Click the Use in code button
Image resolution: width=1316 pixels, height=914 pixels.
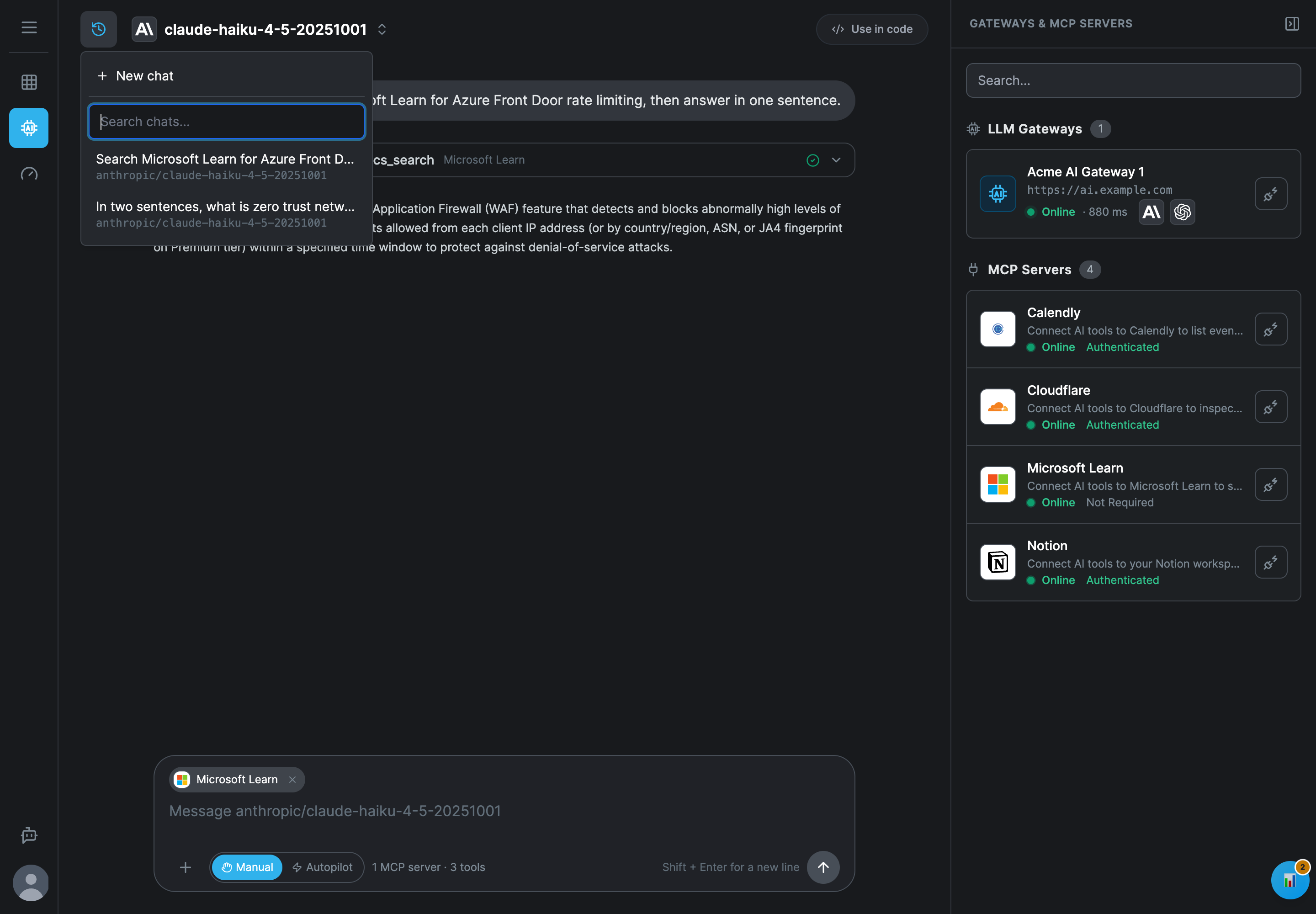click(871, 29)
